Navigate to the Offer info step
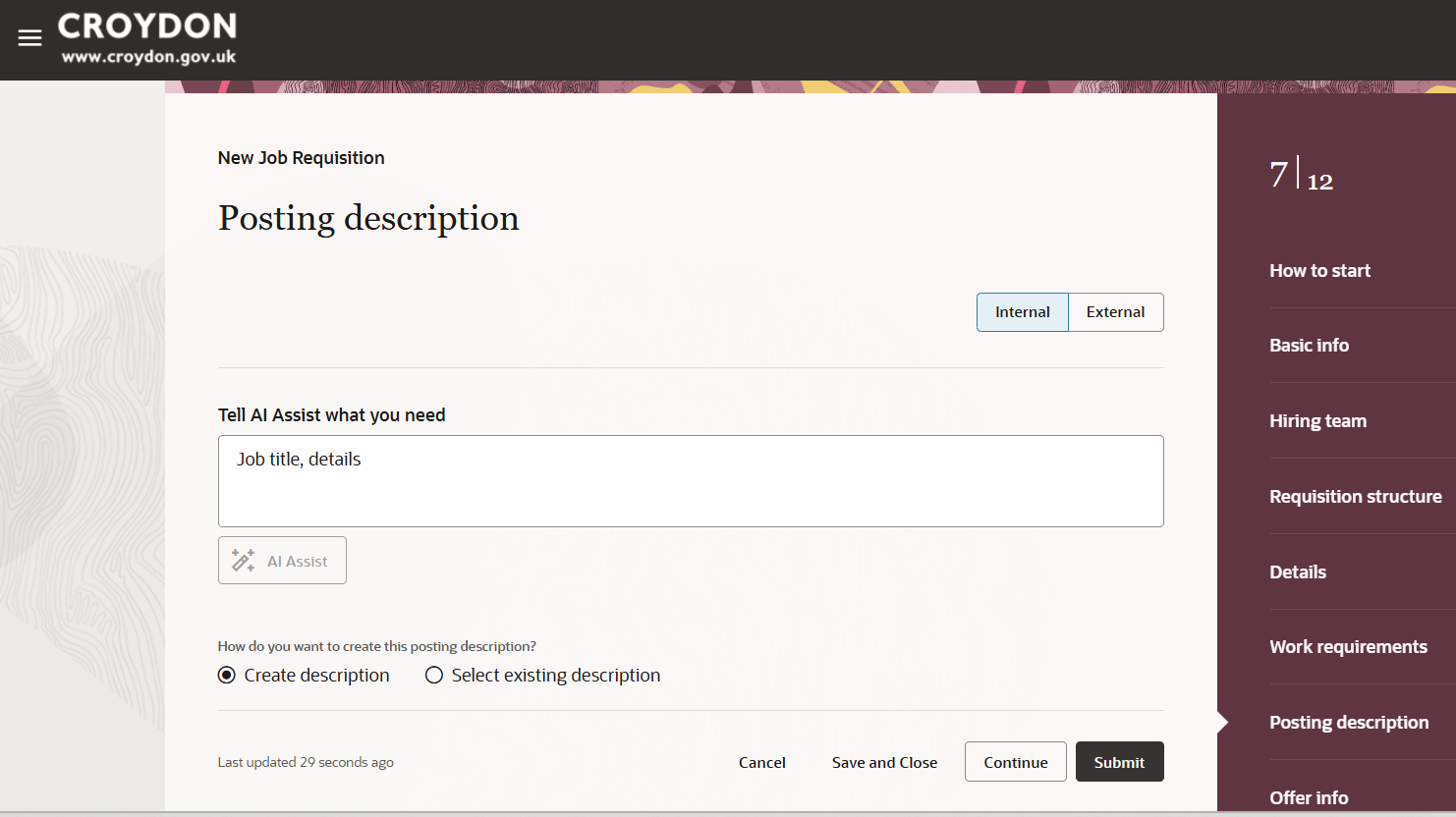 (x=1309, y=797)
